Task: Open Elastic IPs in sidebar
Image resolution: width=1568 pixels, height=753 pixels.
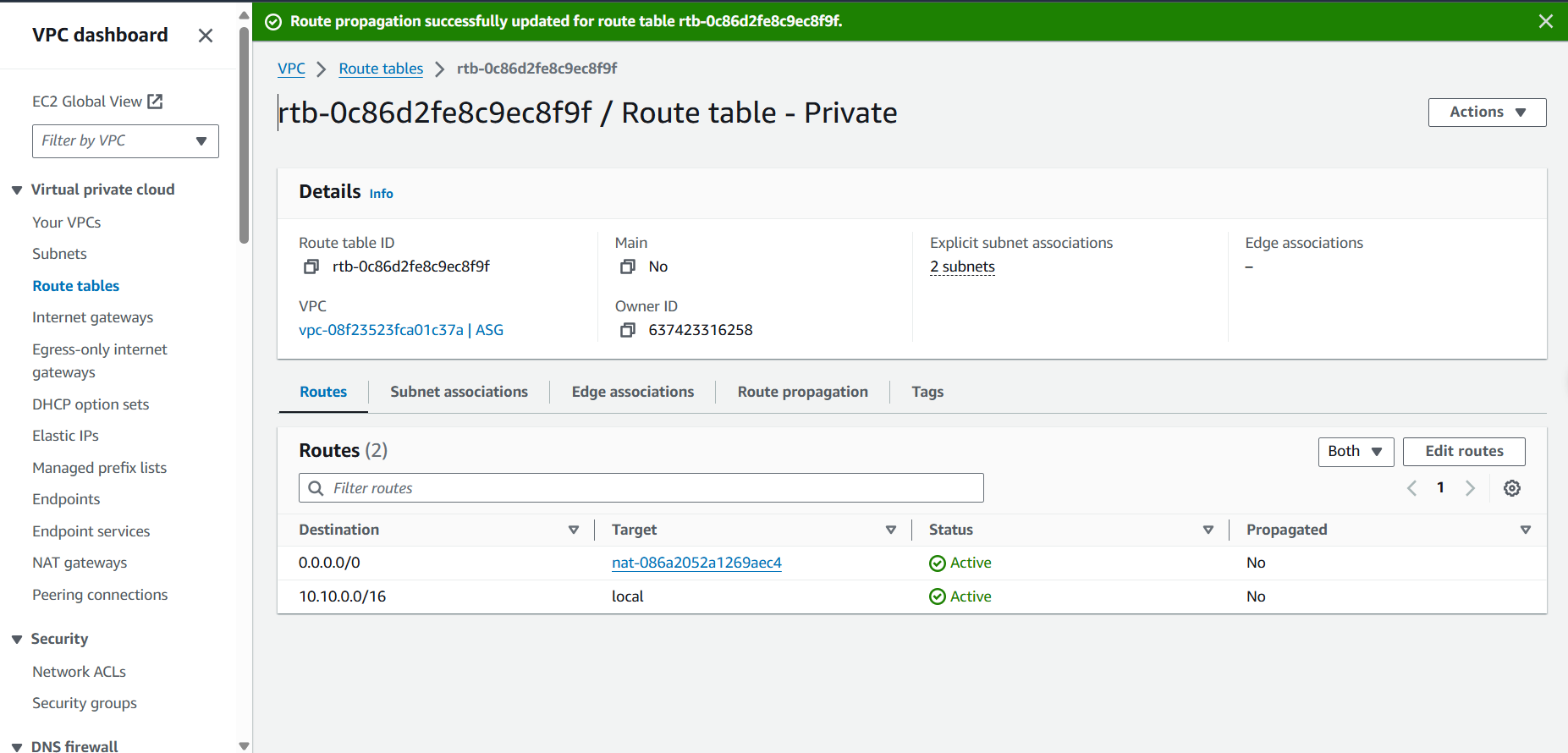Action: coord(65,436)
